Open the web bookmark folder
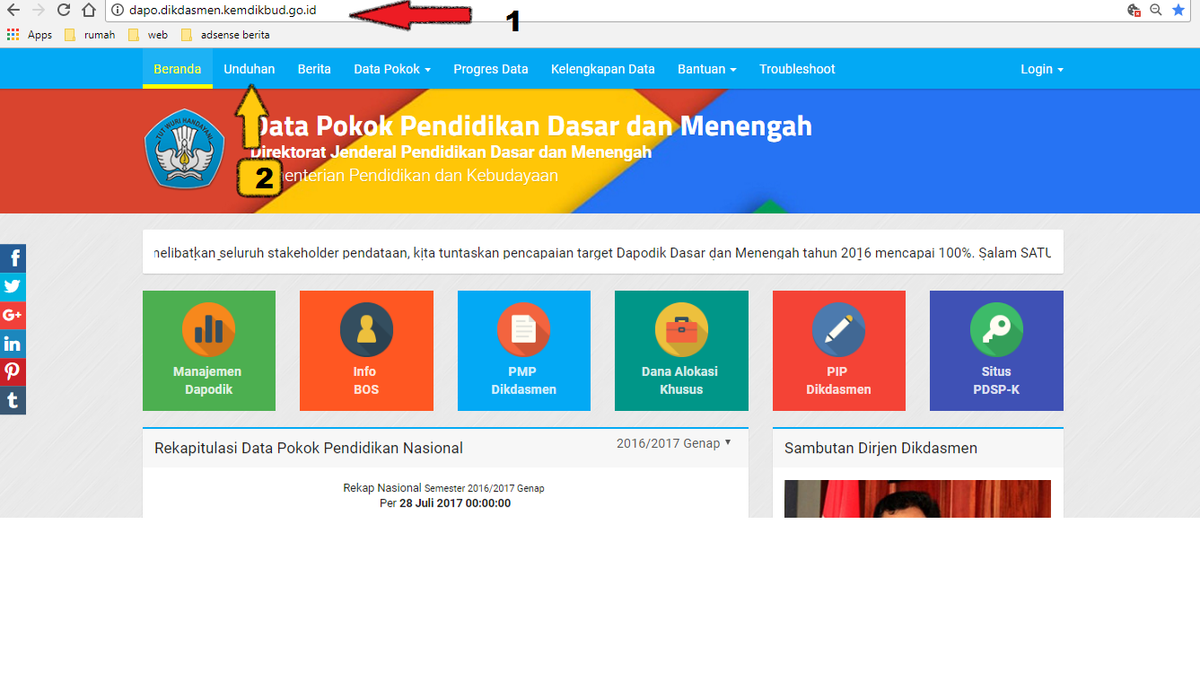The height and width of the screenshot is (689, 1200). 148,34
